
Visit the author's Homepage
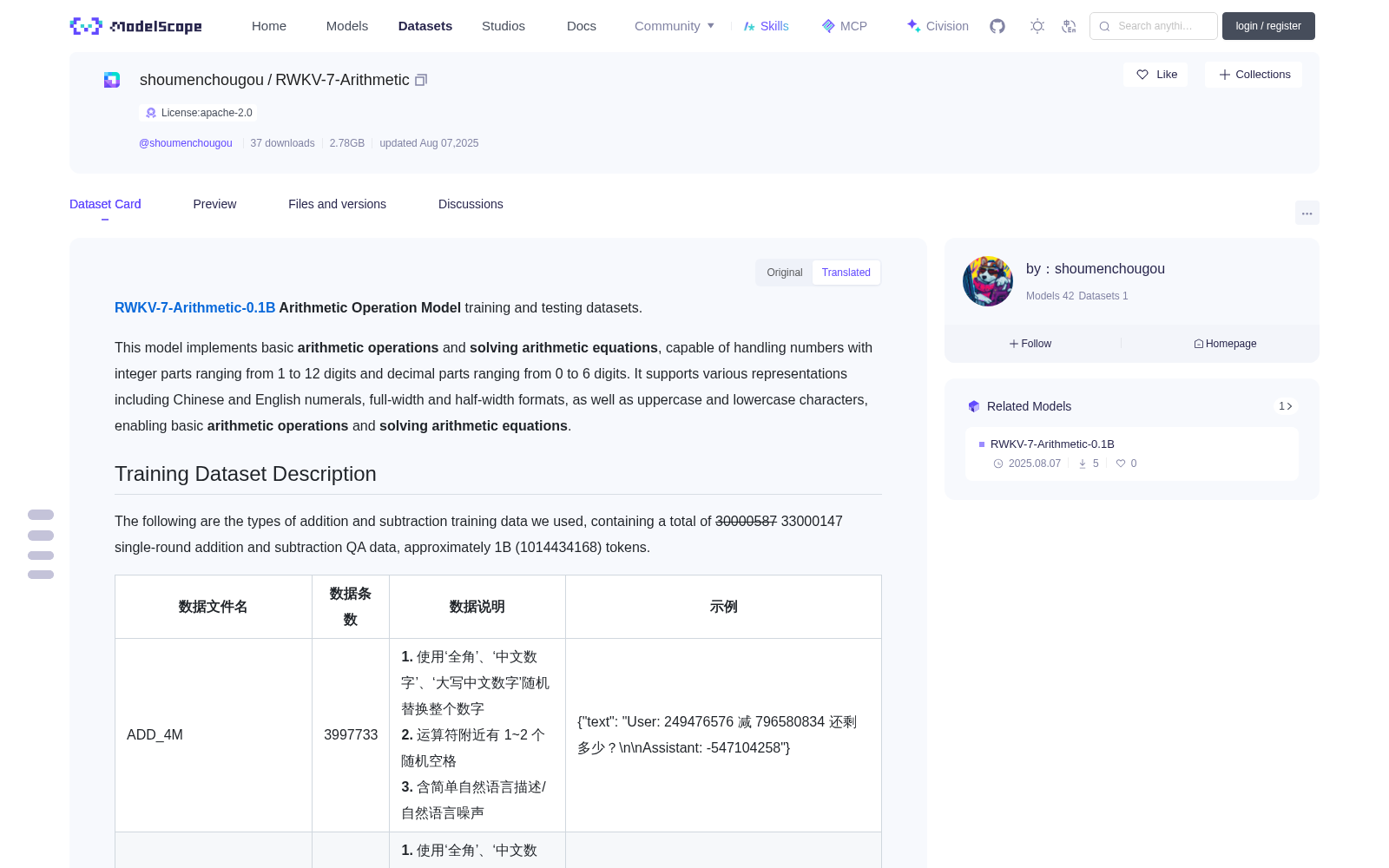(x=1225, y=344)
